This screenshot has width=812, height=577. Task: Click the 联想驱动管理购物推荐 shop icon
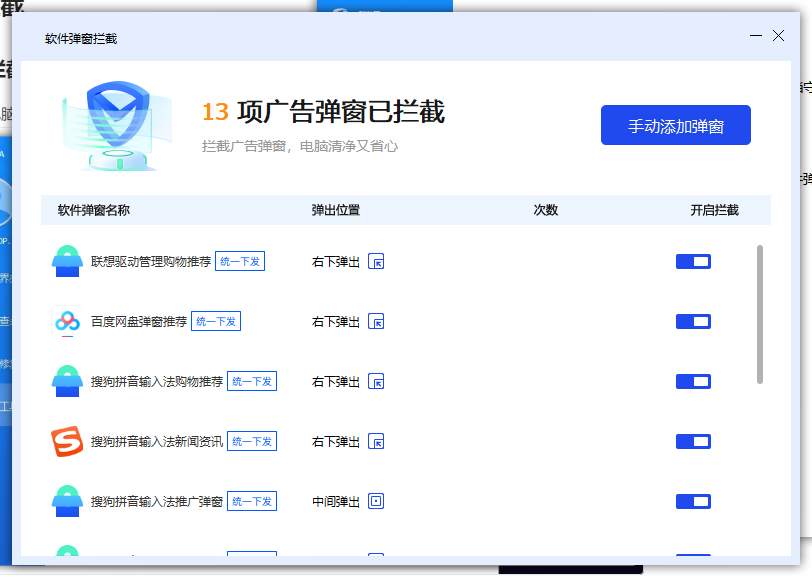pos(67,261)
